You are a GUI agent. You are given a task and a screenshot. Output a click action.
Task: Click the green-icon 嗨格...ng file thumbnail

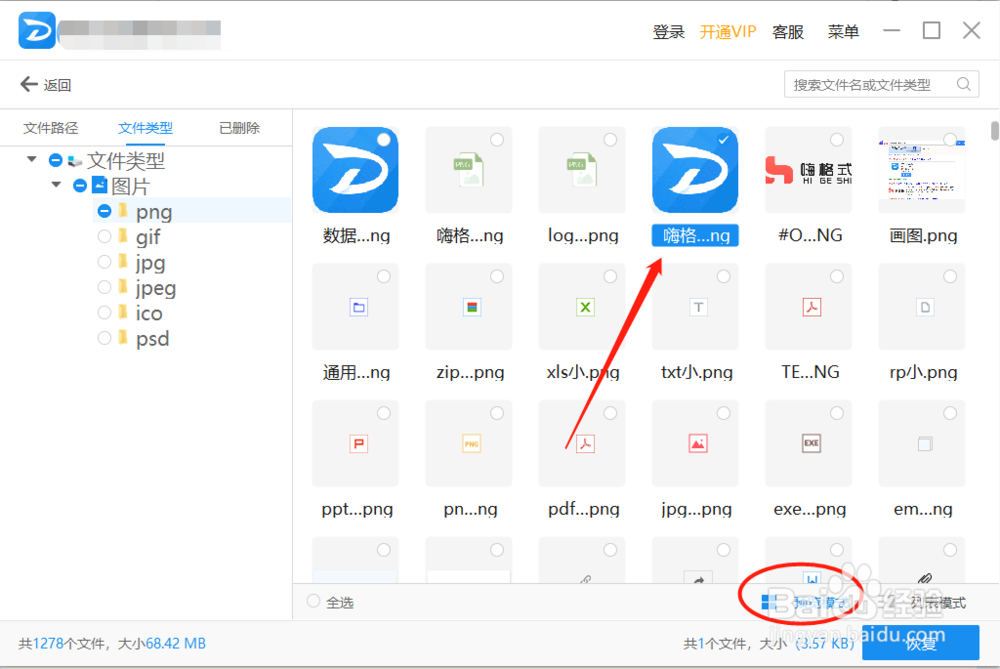pos(469,170)
